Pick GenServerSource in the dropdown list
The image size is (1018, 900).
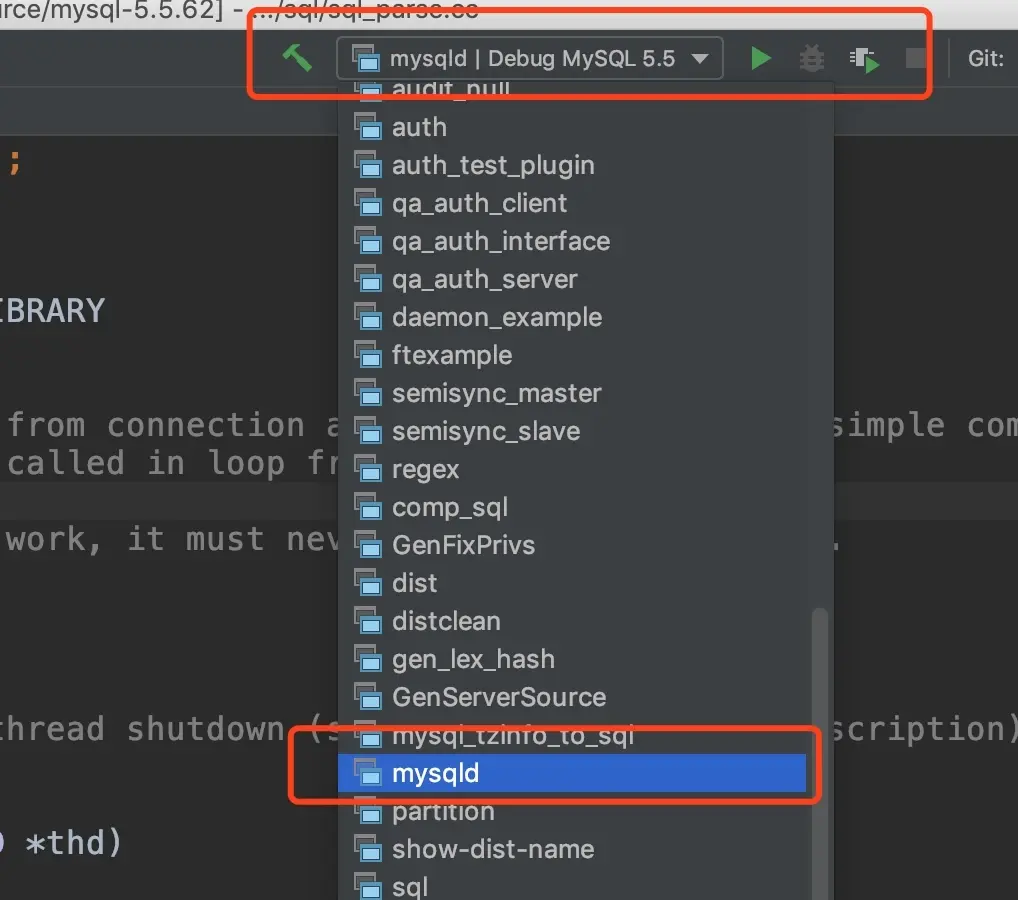[x=572, y=697]
